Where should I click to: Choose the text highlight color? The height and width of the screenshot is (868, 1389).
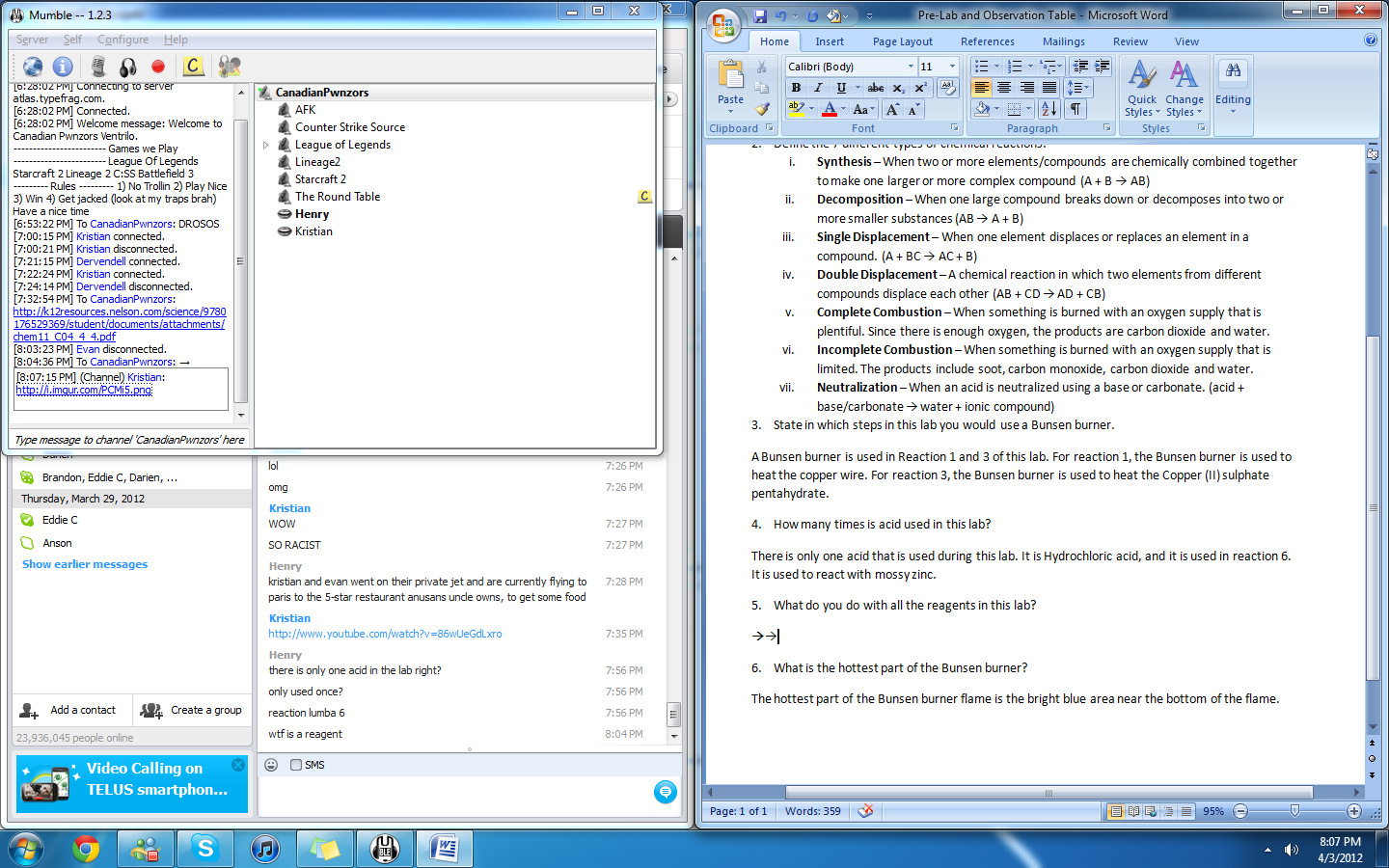pos(796,109)
